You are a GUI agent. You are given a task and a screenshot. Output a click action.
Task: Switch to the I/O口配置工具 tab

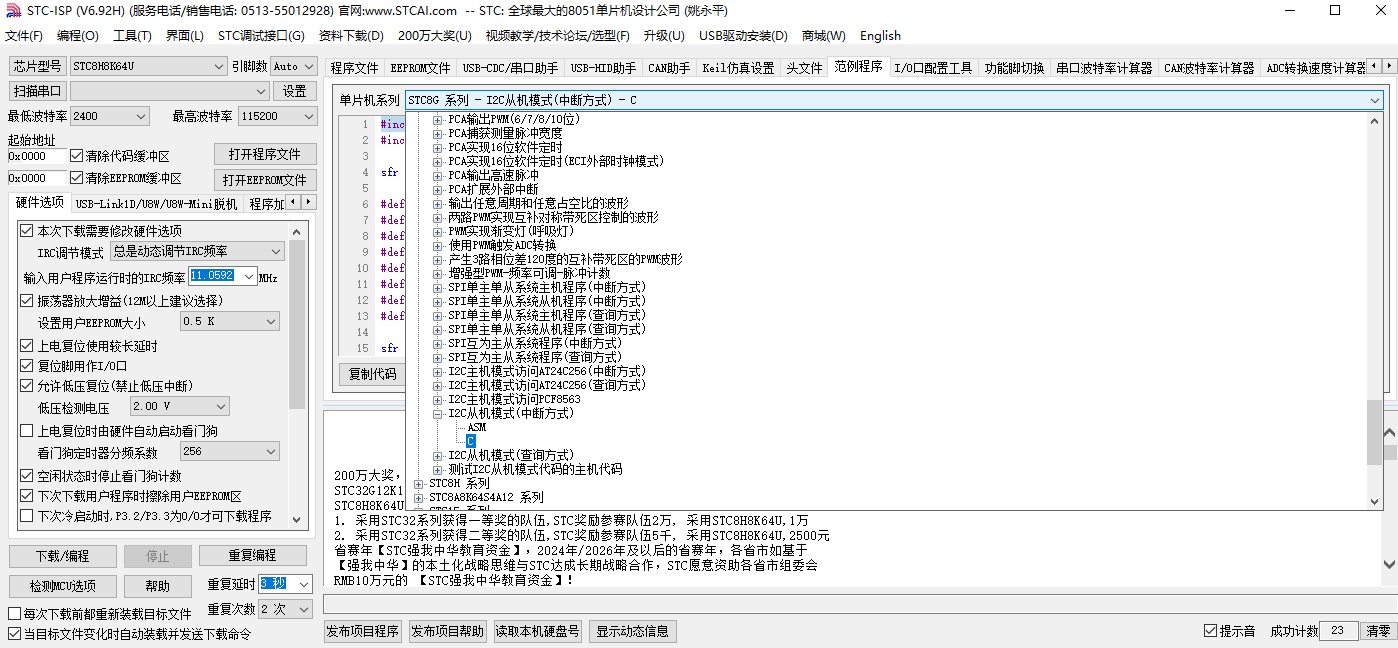click(933, 68)
